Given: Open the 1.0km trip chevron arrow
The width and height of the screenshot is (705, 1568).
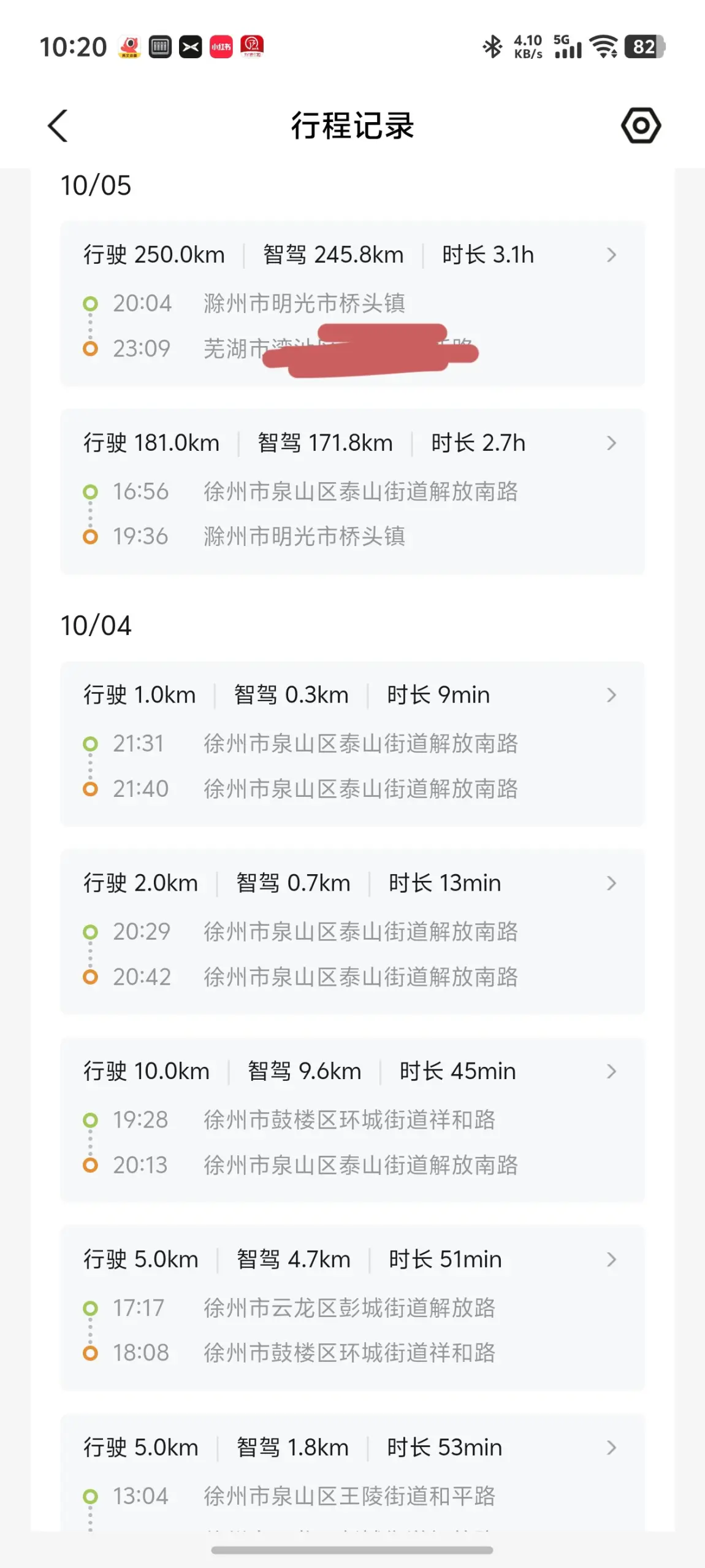Looking at the screenshot, I should [x=611, y=695].
